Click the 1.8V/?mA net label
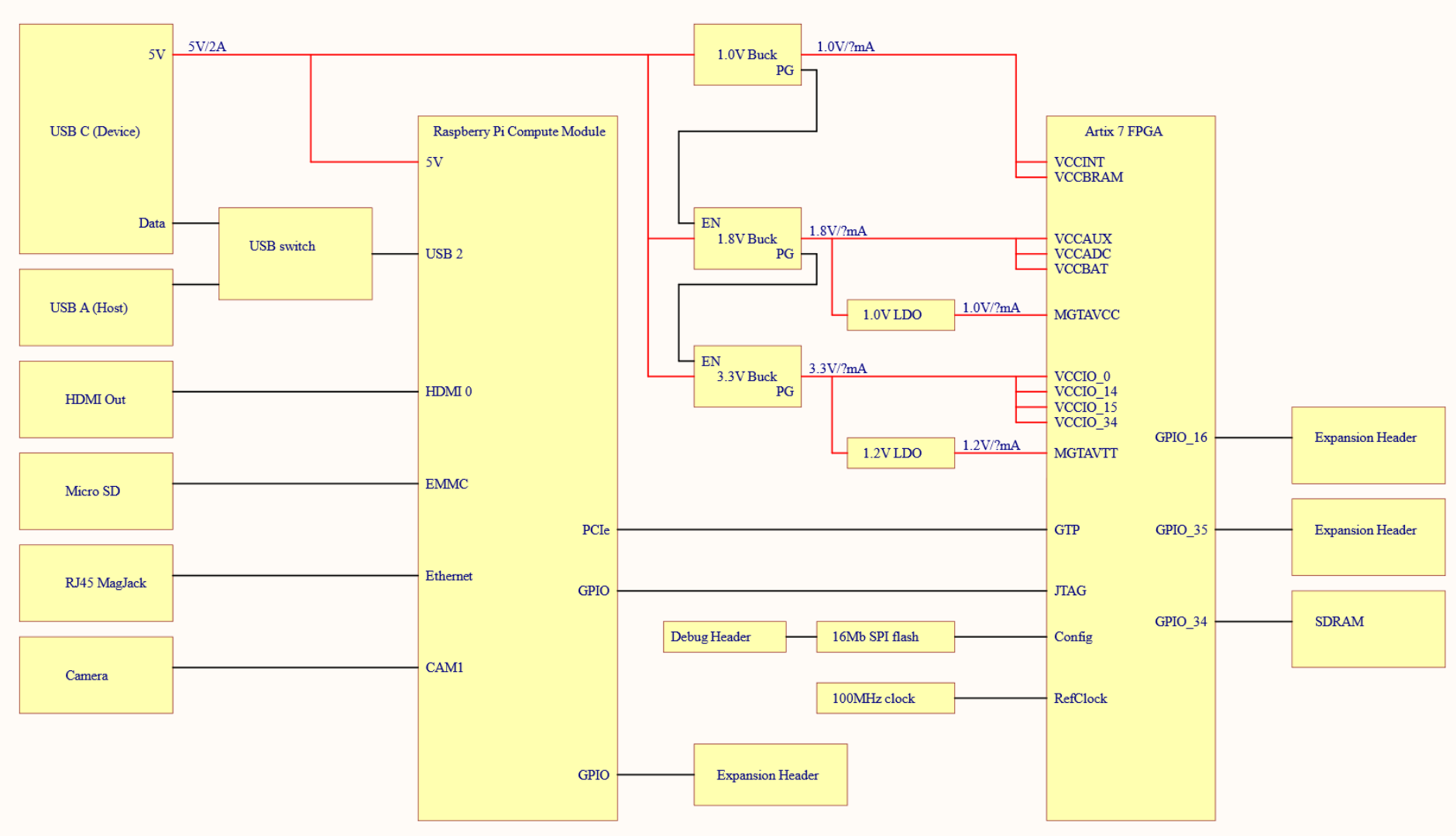1456x836 pixels. click(x=837, y=231)
